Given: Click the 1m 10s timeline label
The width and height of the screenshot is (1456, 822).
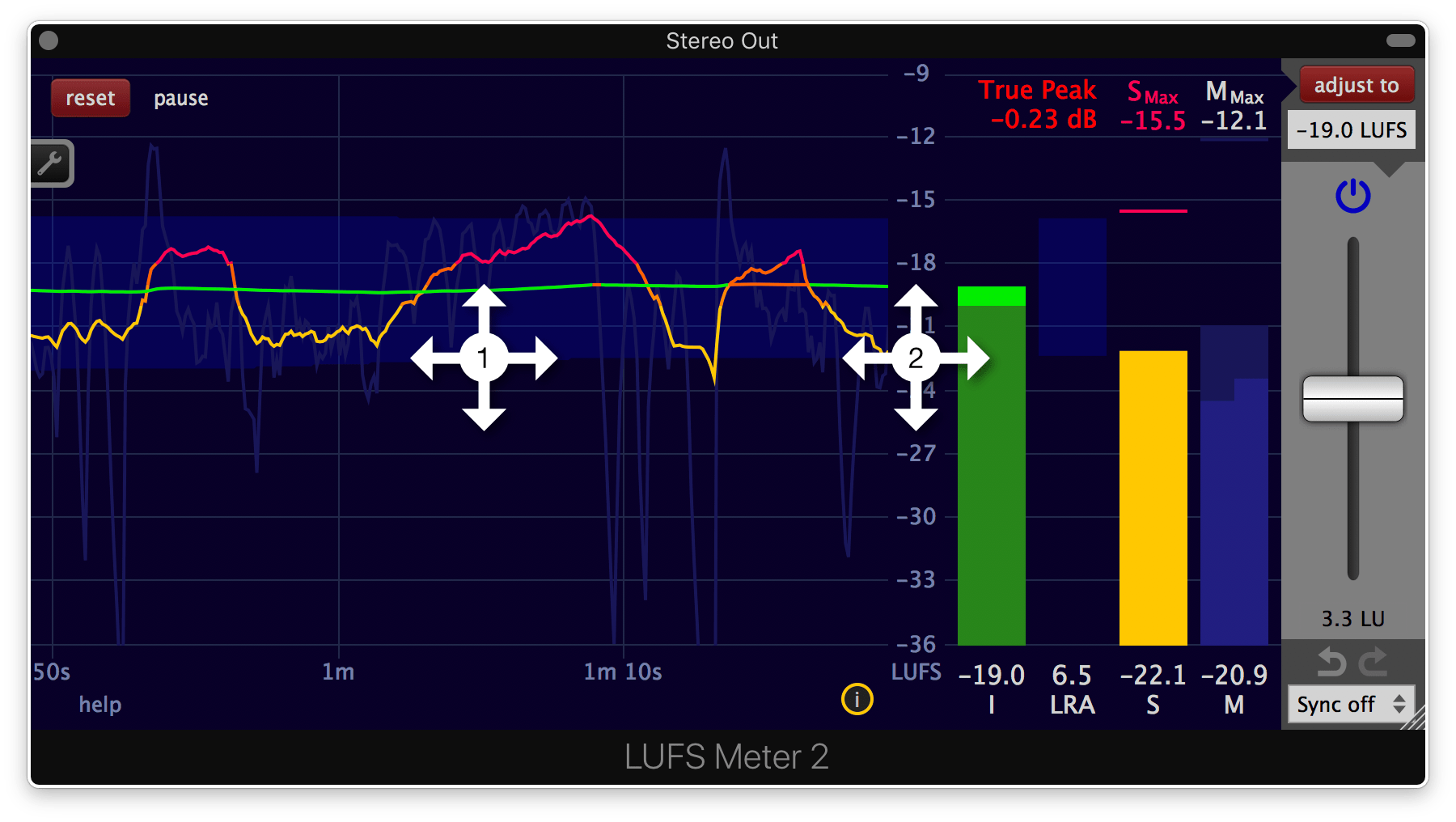Looking at the screenshot, I should pos(623,672).
